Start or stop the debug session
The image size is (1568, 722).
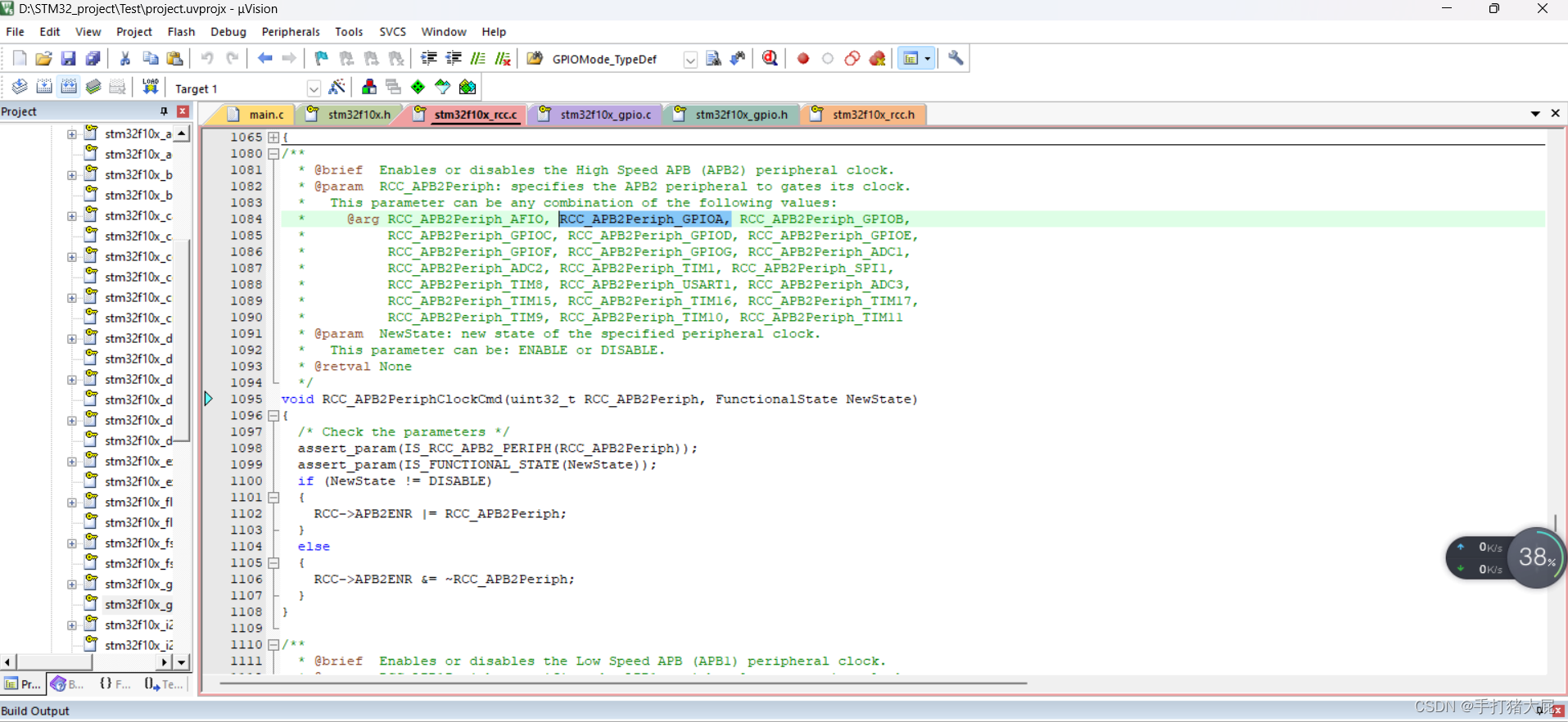pos(770,58)
